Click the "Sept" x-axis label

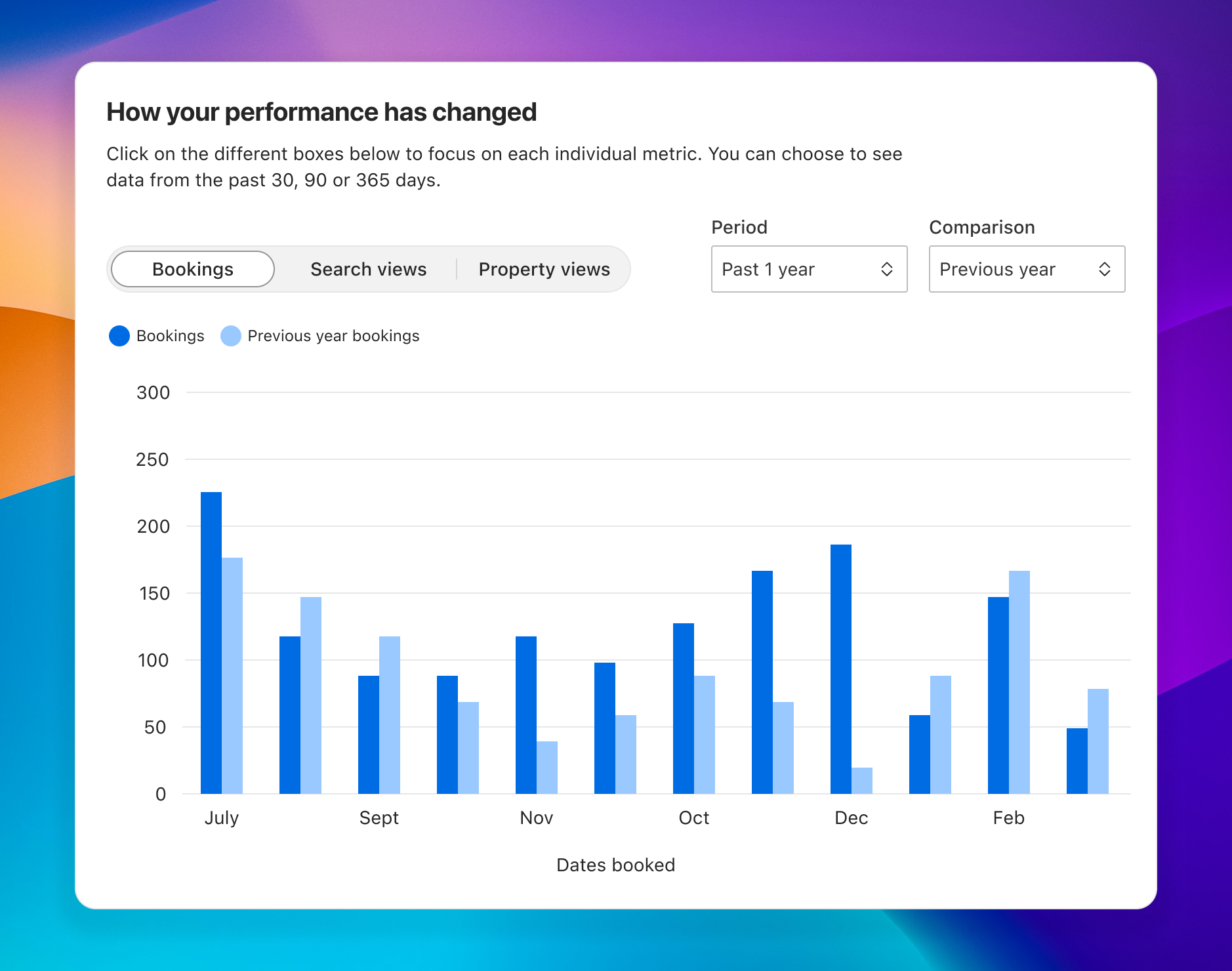(379, 818)
